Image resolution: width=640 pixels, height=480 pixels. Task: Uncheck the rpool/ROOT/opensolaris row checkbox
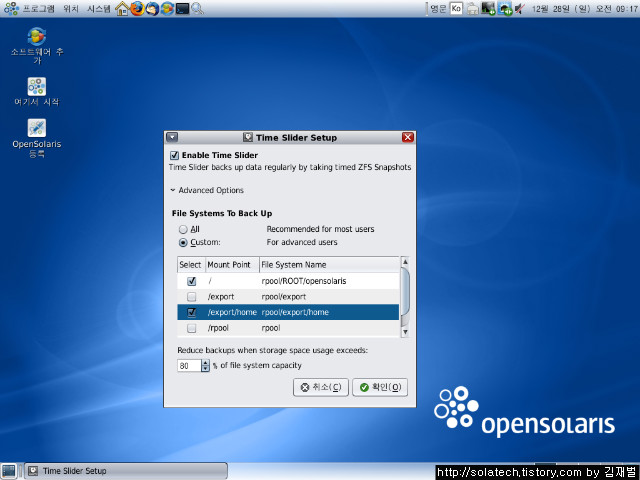tap(191, 281)
